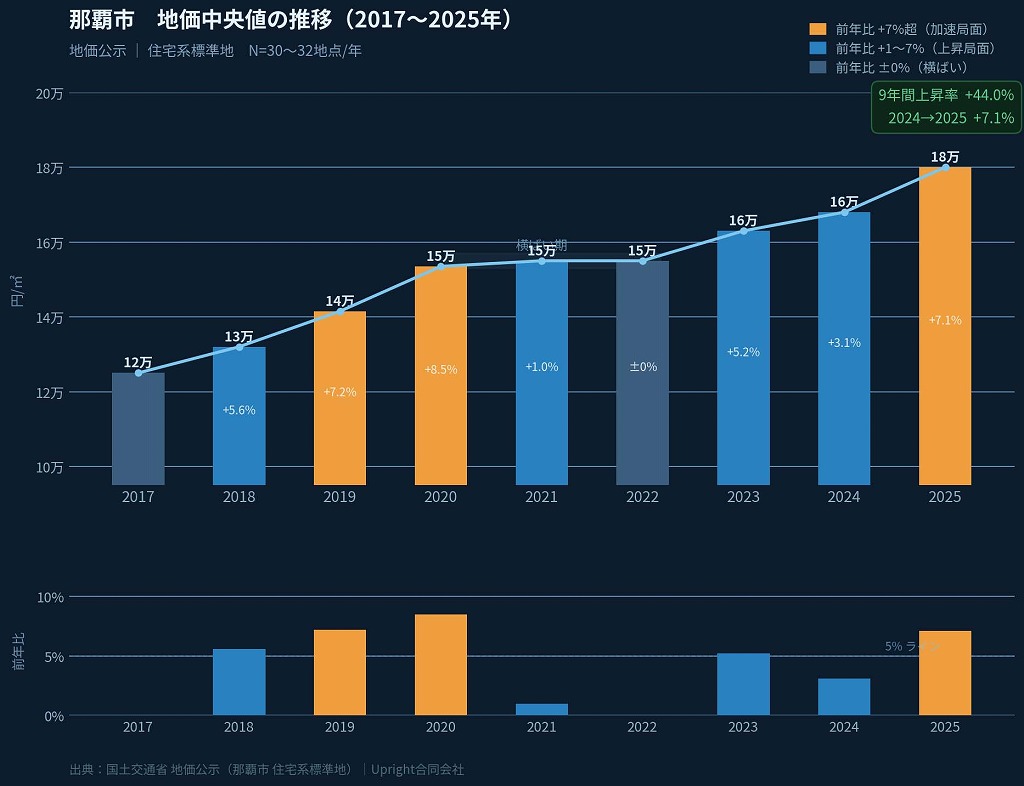Screen dimensions: 1024x786
Task: Click the 2019 x-axis label under the upper chart
Action: tap(339, 497)
